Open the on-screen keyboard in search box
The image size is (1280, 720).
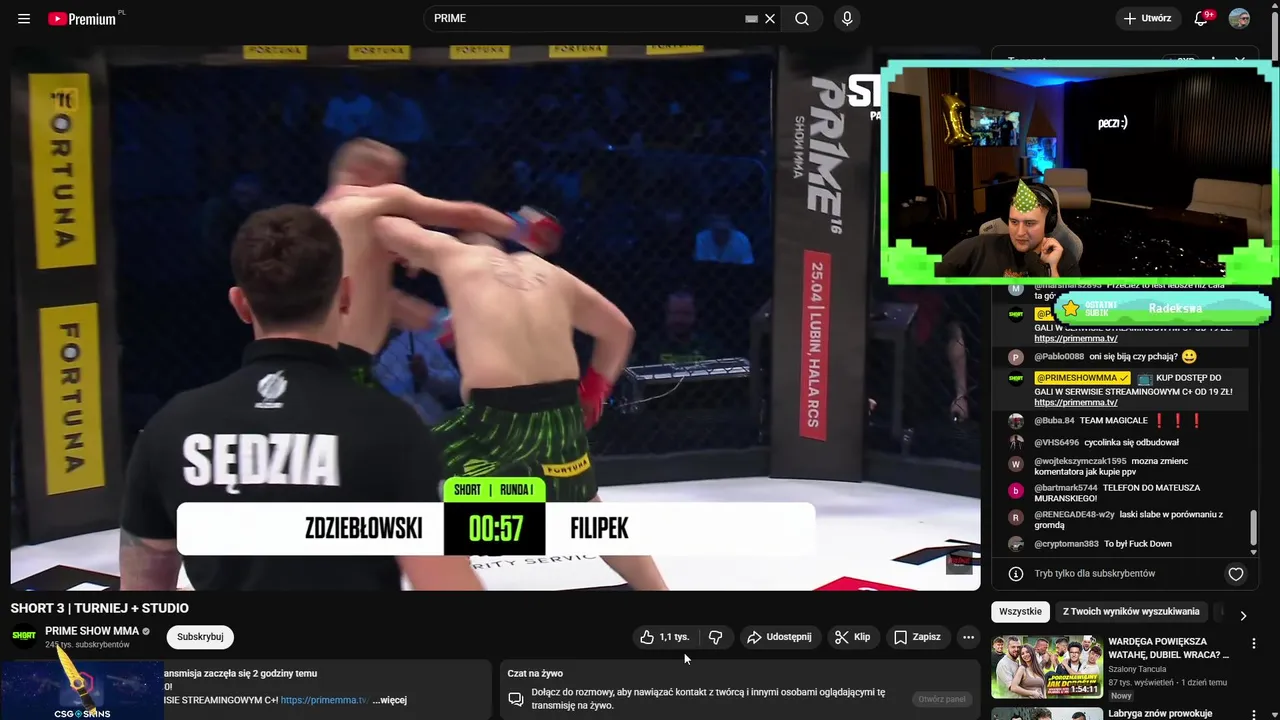click(751, 19)
